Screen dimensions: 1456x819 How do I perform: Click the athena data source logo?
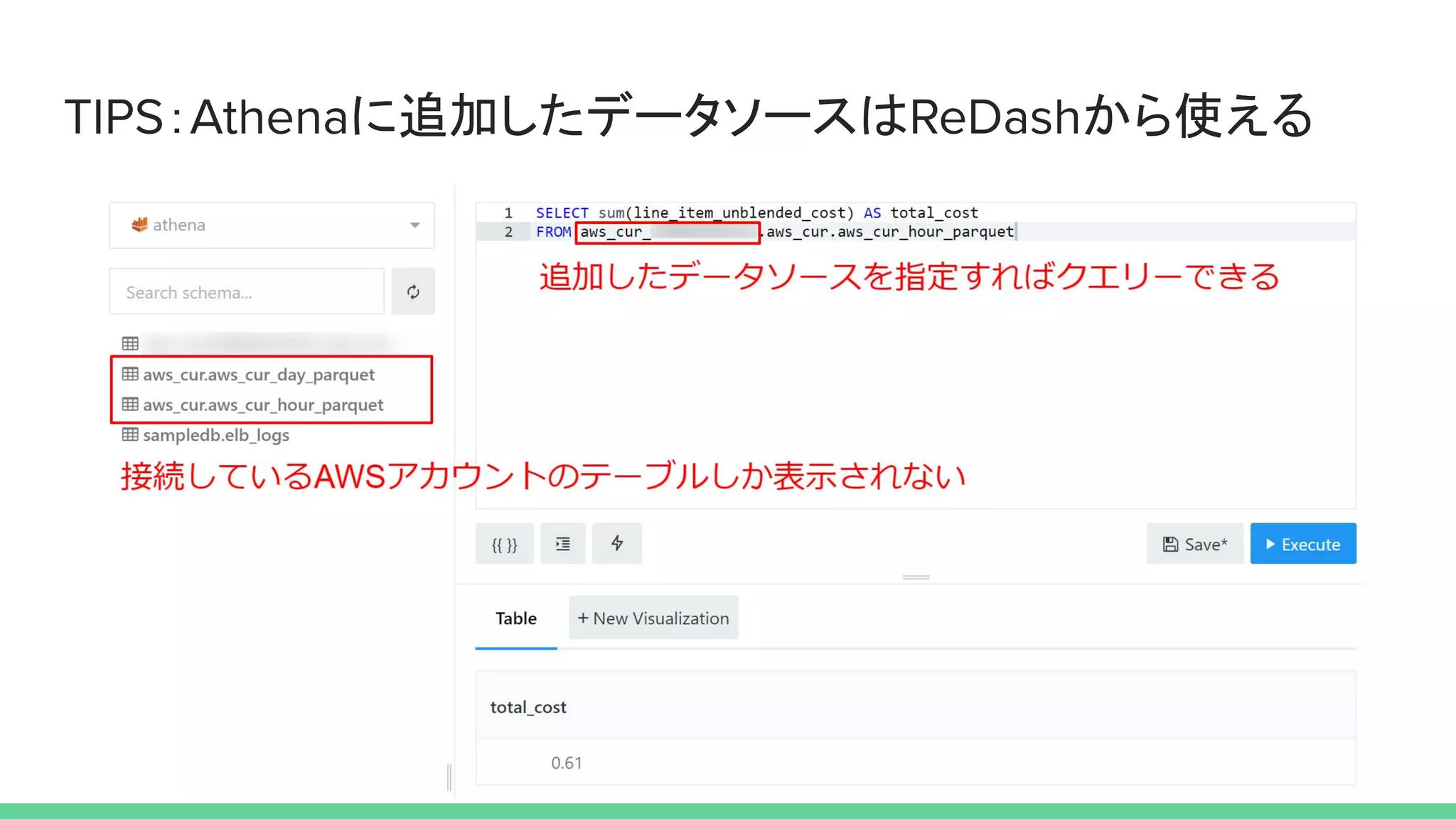click(x=139, y=225)
